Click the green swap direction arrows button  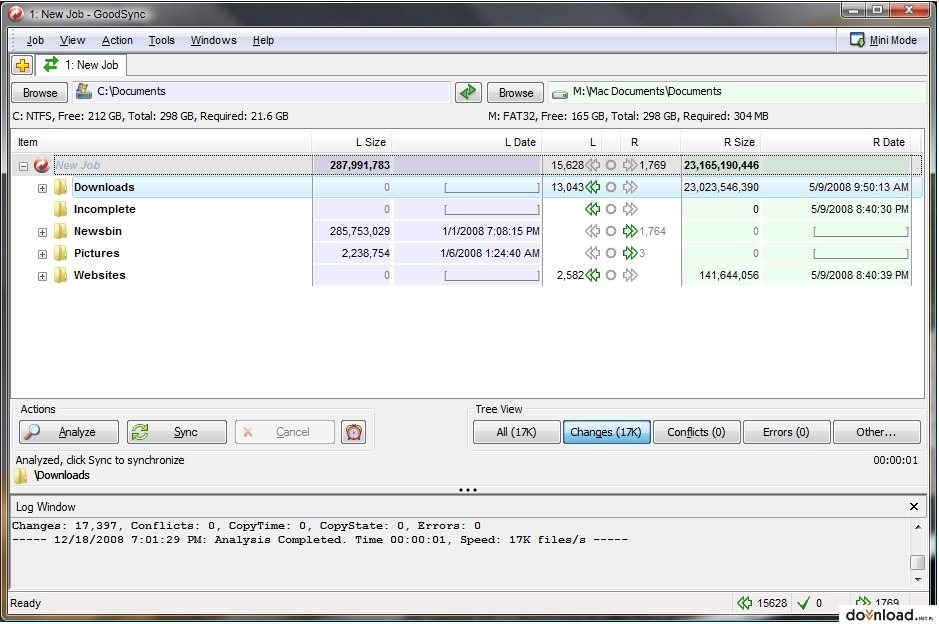coord(468,92)
